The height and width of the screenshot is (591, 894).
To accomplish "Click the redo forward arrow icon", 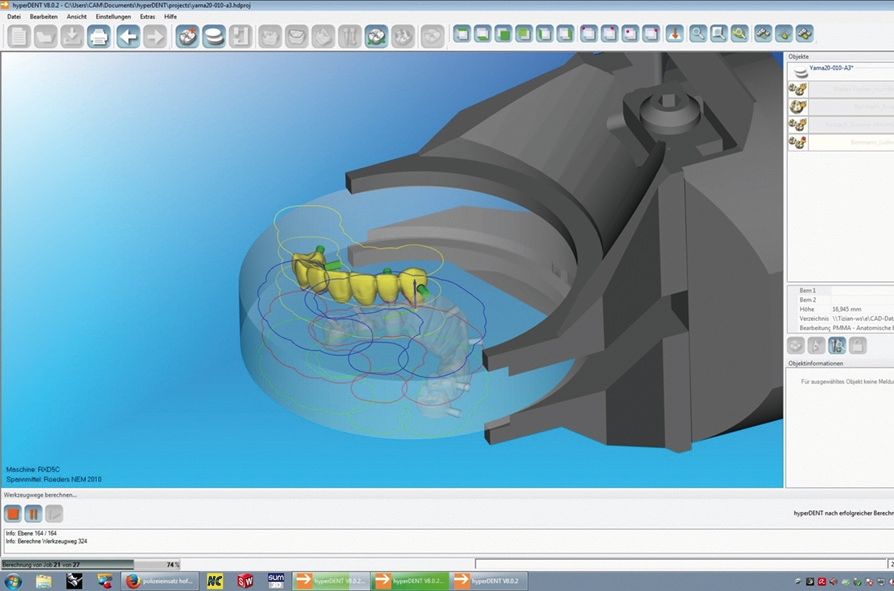I will click(x=155, y=37).
